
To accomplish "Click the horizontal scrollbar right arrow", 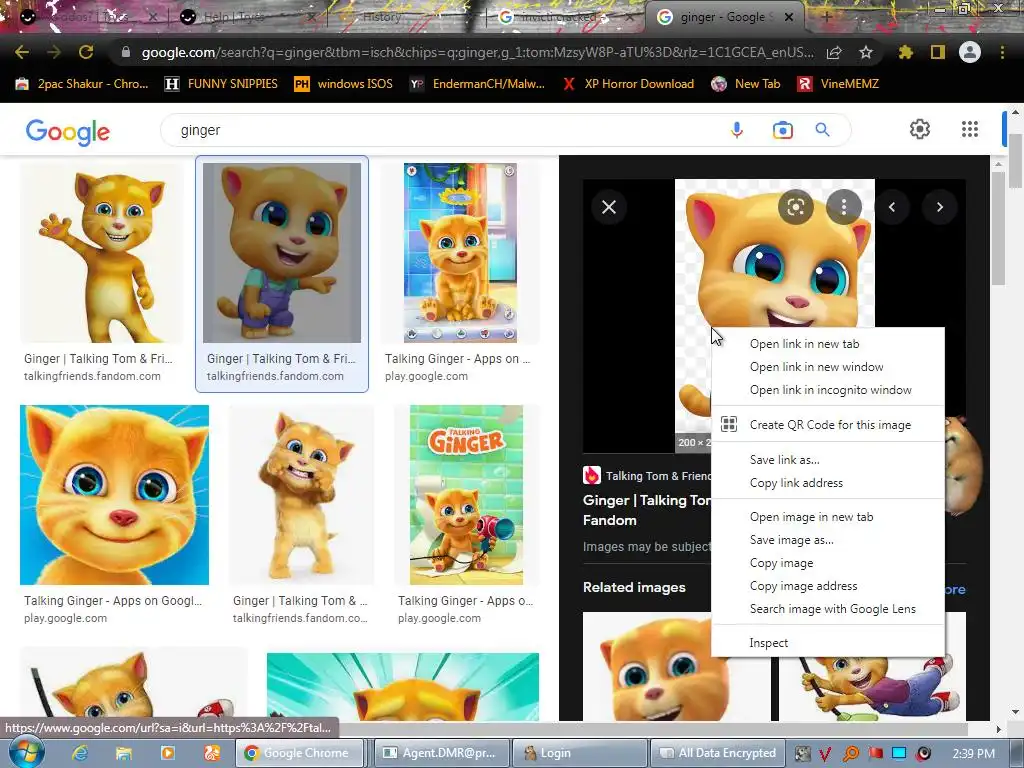I will (x=998, y=729).
